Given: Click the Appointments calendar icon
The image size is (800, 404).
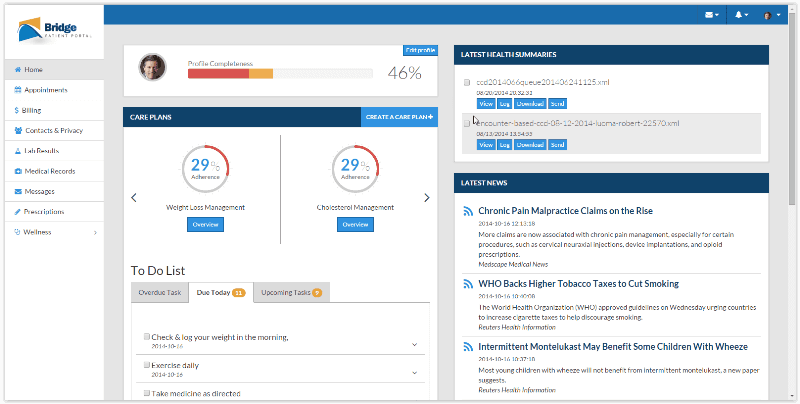Looking at the screenshot, I should click(x=18, y=90).
